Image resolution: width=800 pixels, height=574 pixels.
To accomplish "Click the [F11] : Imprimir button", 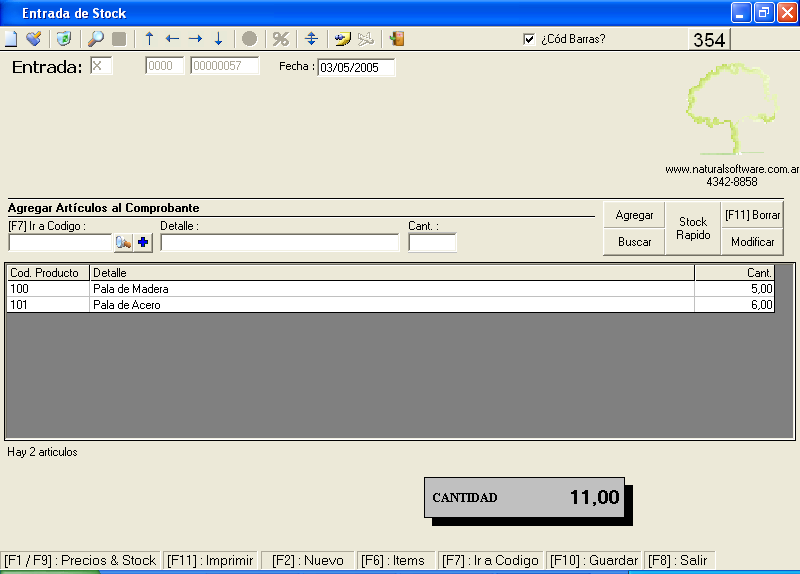I will pyautogui.click(x=210, y=560).
